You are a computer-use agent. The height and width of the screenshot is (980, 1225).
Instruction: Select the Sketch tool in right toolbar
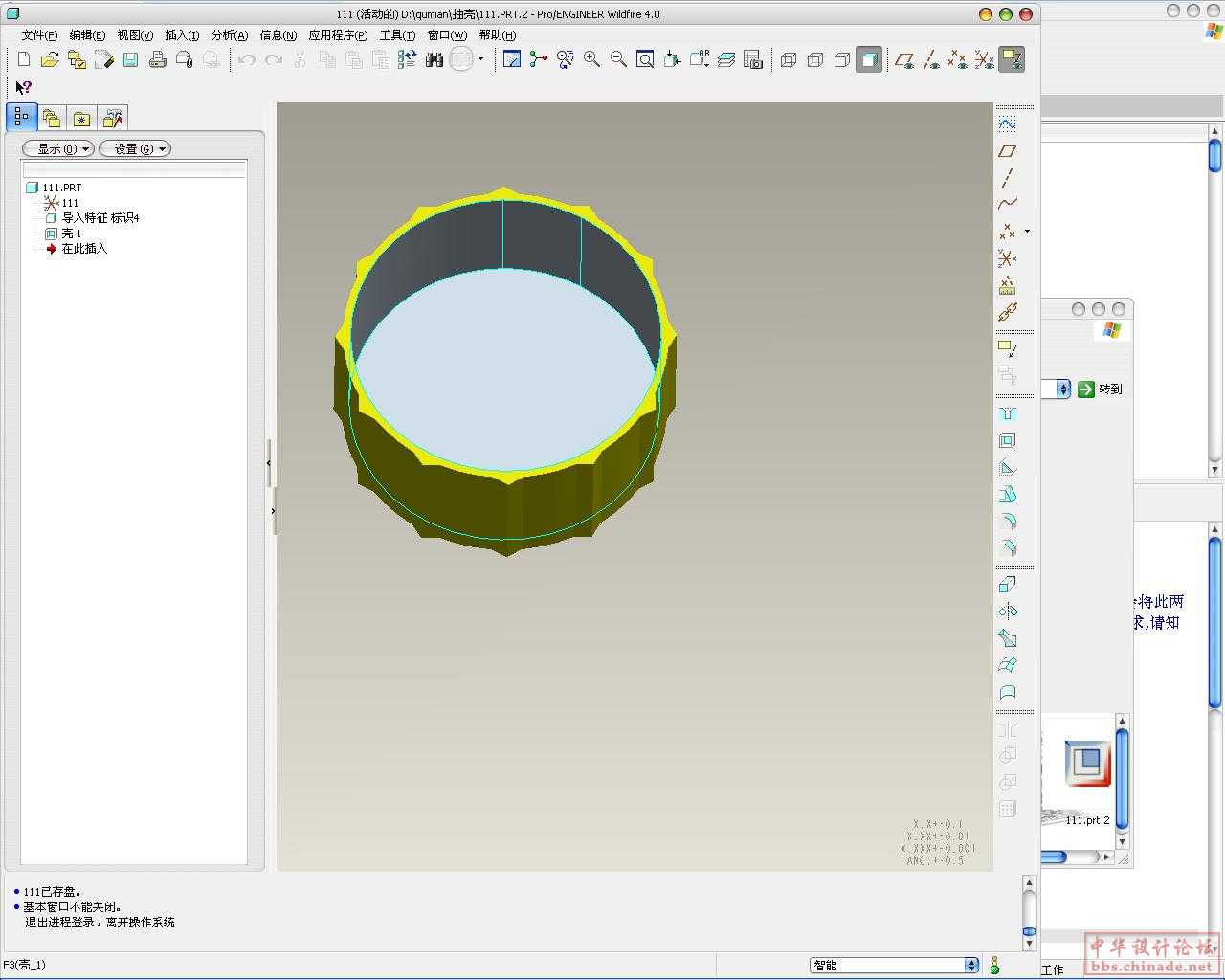[1007, 123]
